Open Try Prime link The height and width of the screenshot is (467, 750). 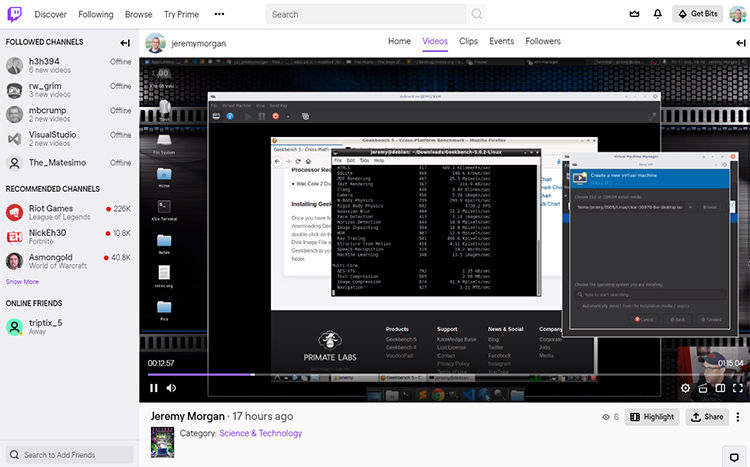[x=181, y=14]
